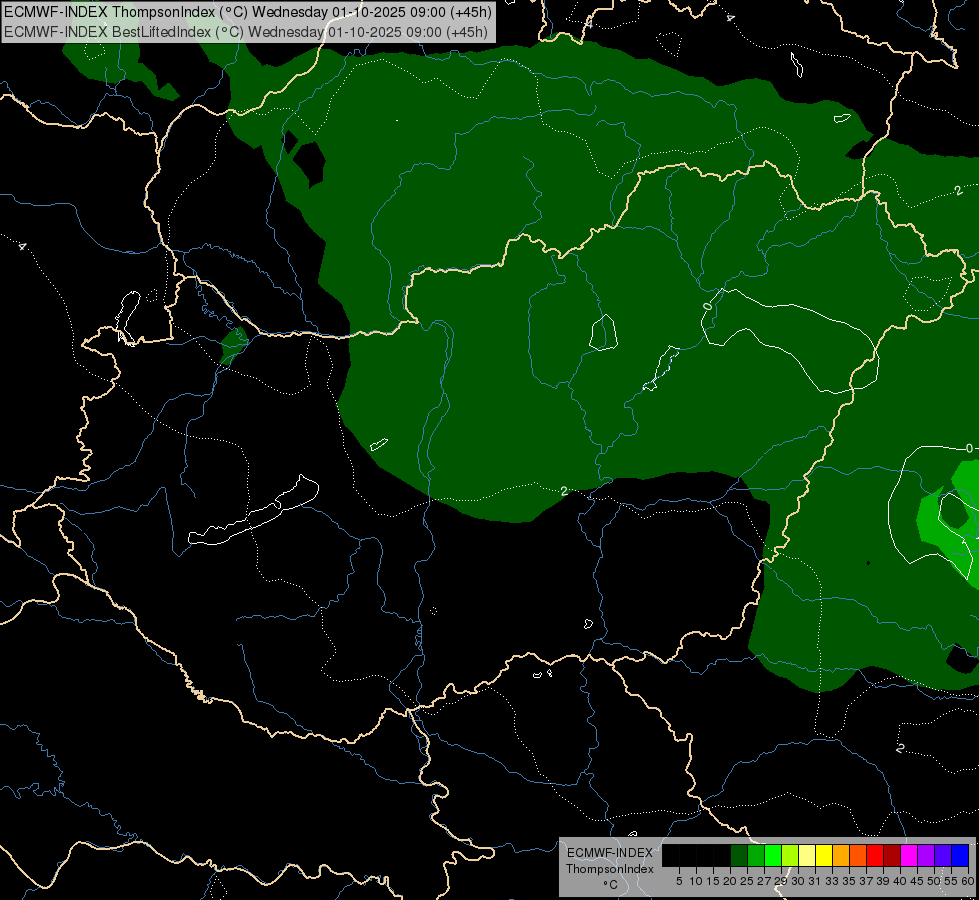This screenshot has height=900, width=979.
Task: Click the °C unit label in legend
Action: tap(610, 885)
